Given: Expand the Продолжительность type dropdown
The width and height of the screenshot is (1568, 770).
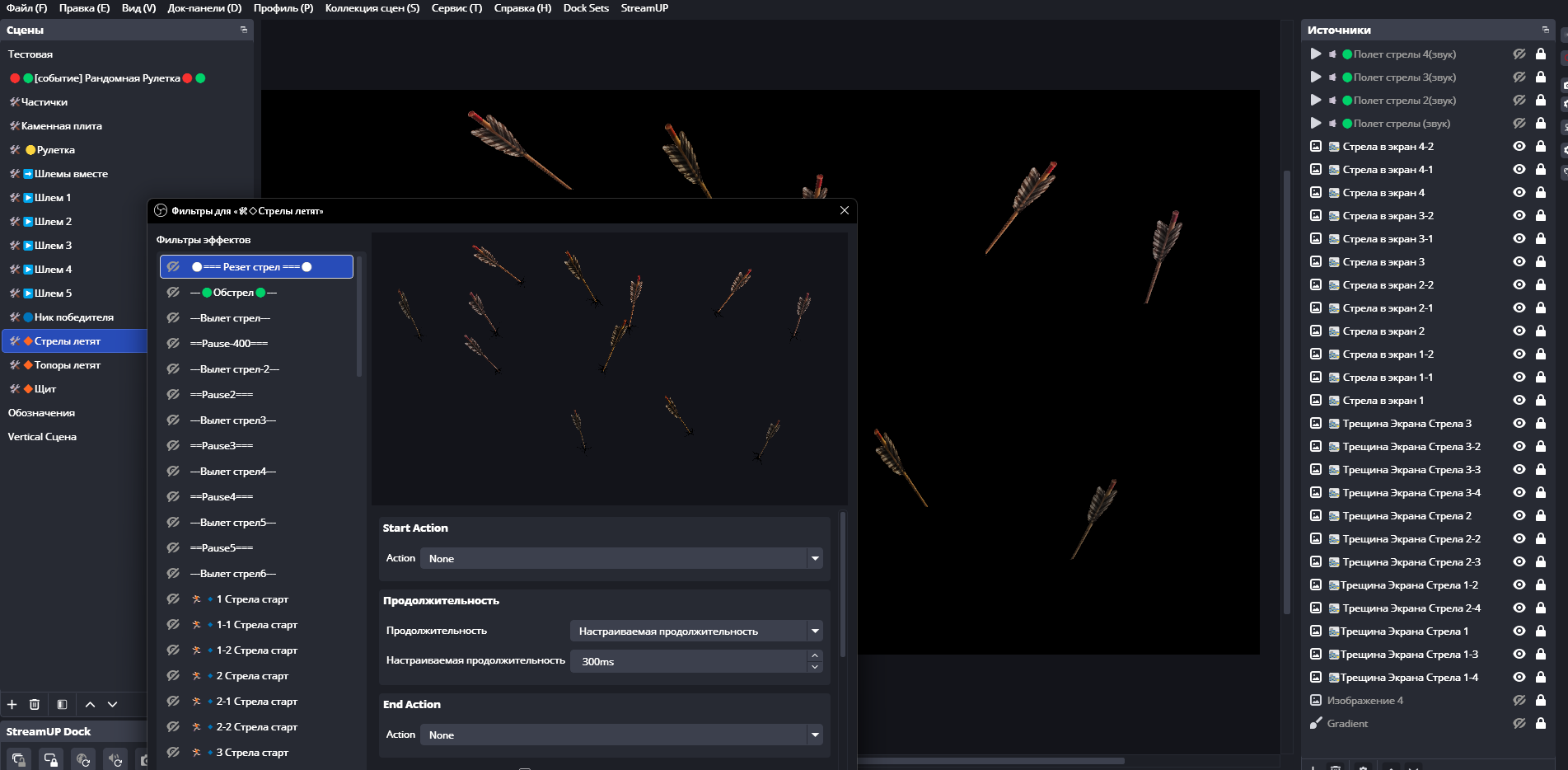Looking at the screenshot, I should (695, 631).
